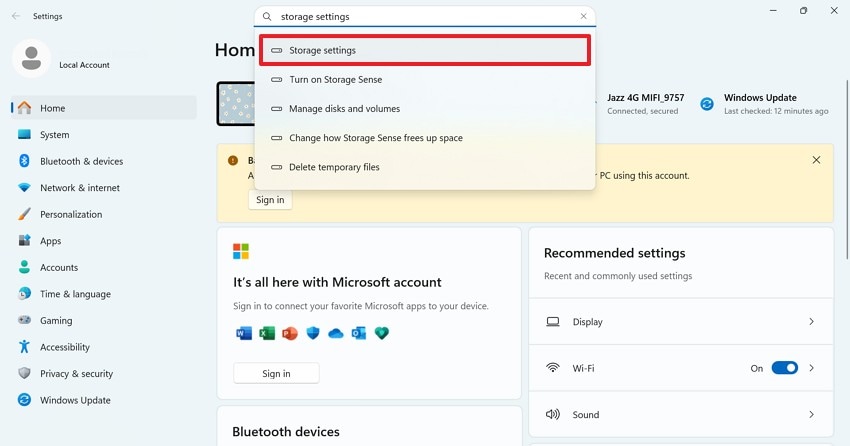
Task: Toggle the Wi-Fi switch off
Action: click(x=784, y=368)
